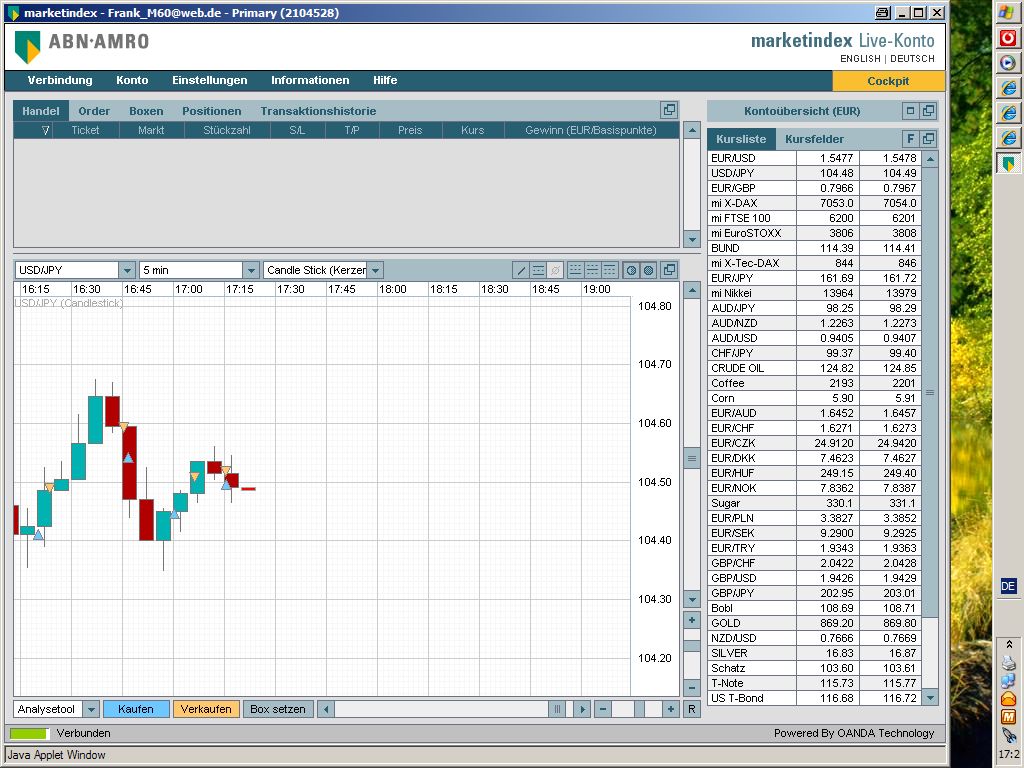
Task: Choose the top solid line style icon
Action: pyautogui.click(x=609, y=270)
